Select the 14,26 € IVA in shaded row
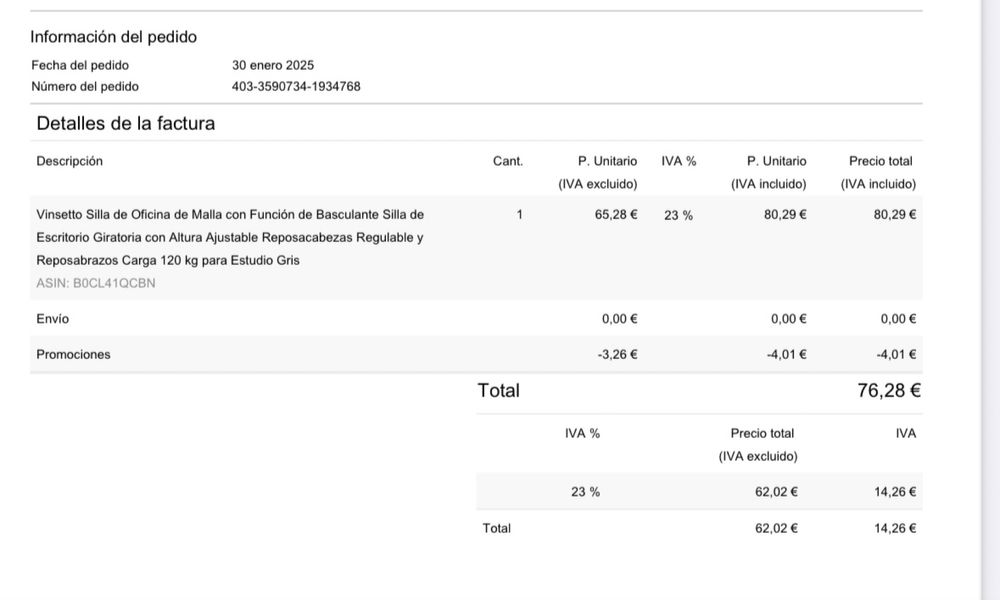Screen dimensions: 1000x600 [895, 492]
